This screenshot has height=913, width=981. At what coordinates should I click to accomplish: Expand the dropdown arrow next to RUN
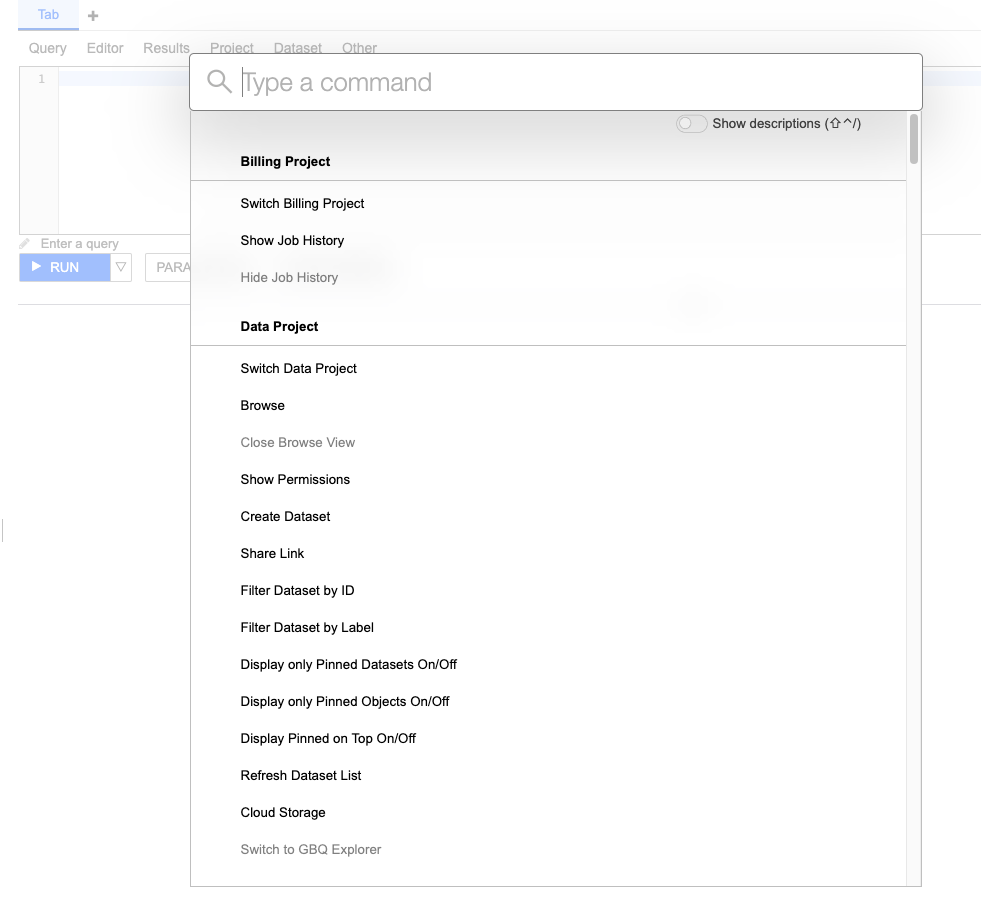point(121,267)
